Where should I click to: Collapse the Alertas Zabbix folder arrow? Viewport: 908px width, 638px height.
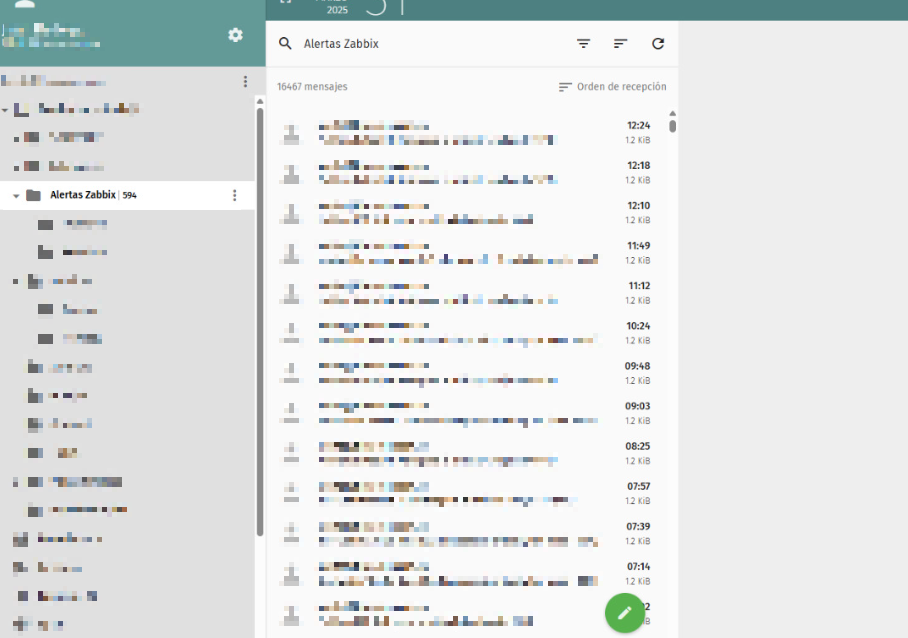tap(16, 195)
